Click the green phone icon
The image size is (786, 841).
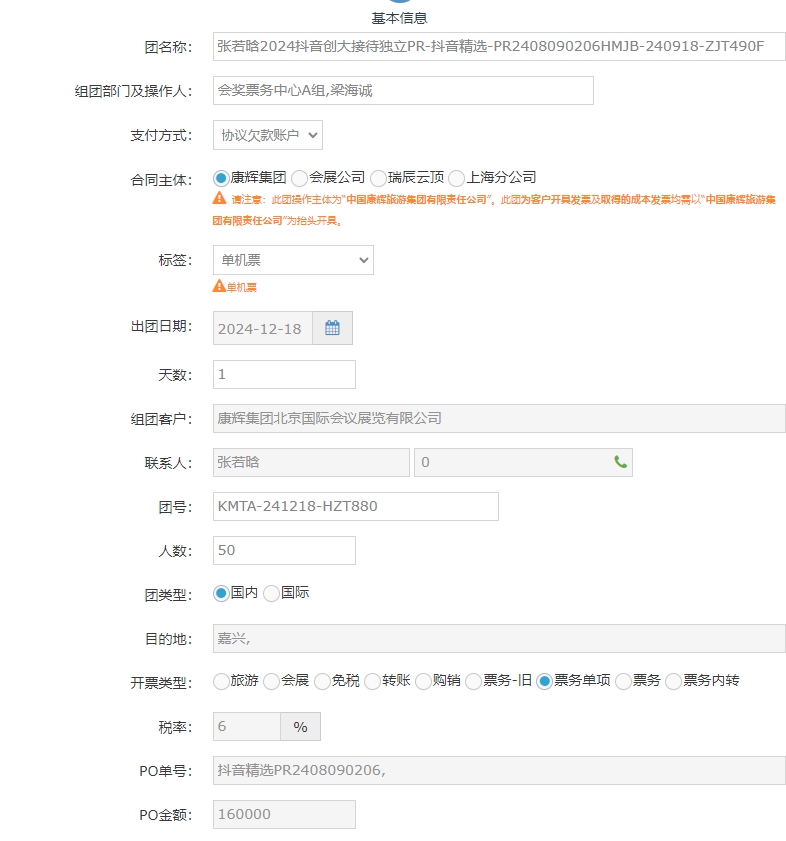[x=620, y=462]
